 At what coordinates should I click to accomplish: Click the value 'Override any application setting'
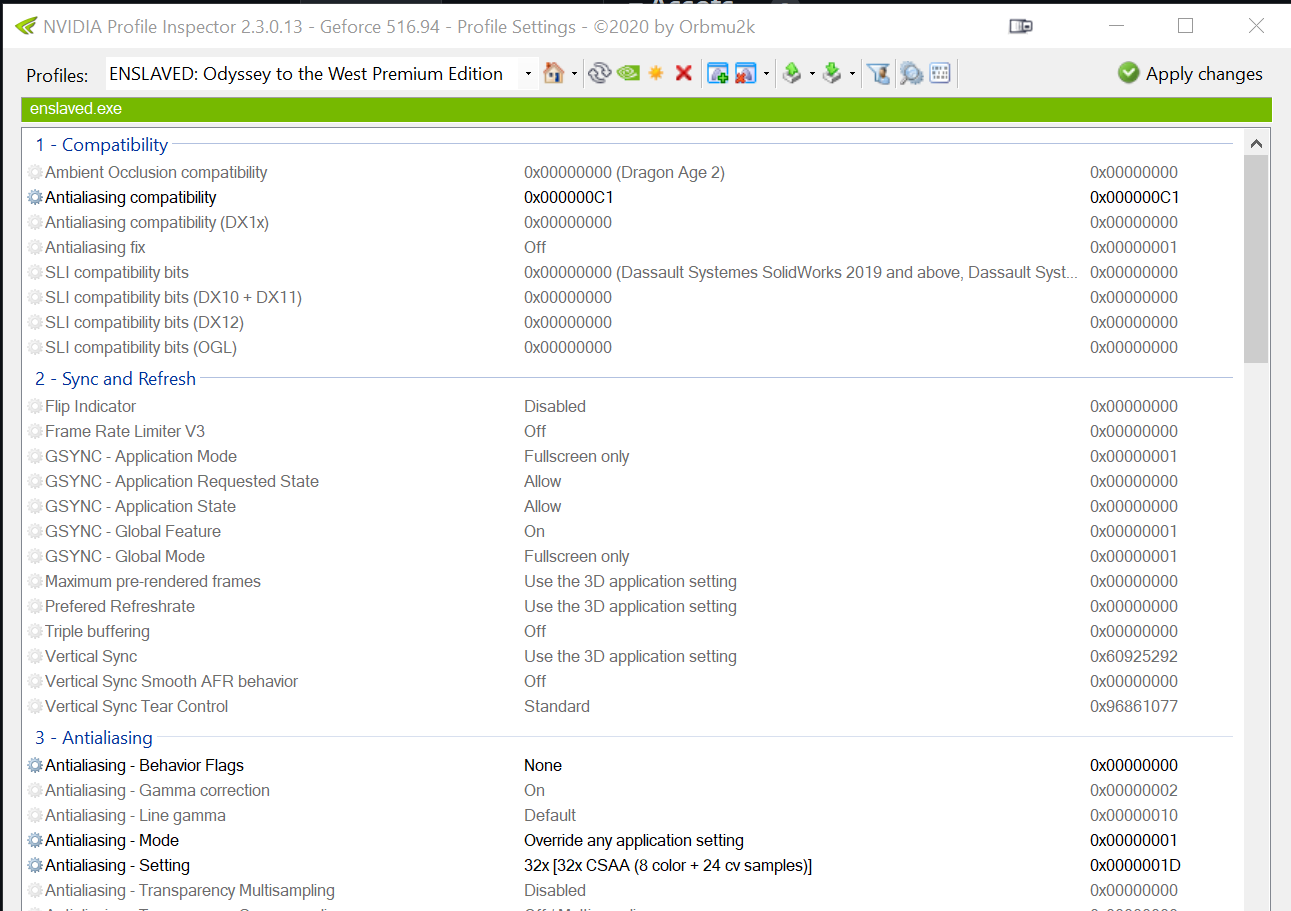tap(634, 841)
